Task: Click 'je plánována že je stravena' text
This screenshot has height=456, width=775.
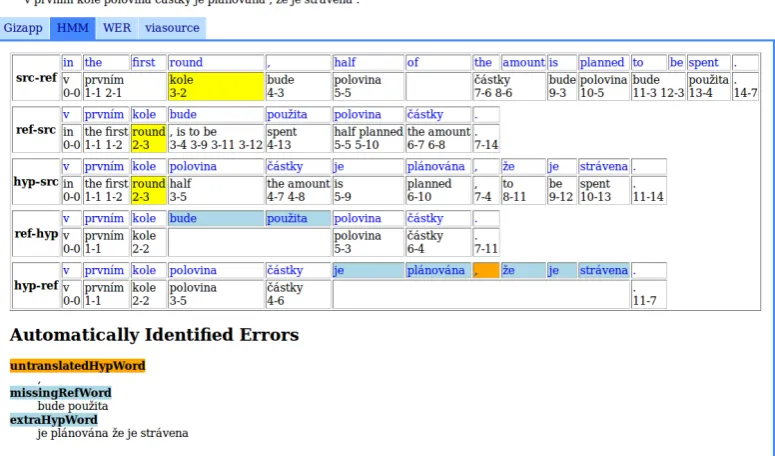Action: pos(113,433)
